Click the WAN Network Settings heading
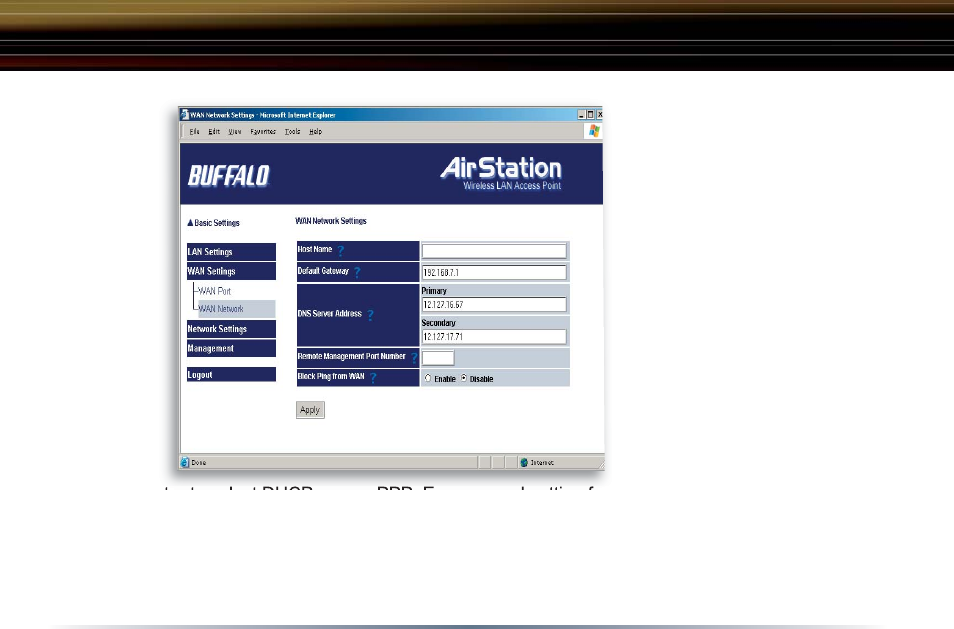Image resolution: width=954 pixels, height=629 pixels. (x=331, y=221)
